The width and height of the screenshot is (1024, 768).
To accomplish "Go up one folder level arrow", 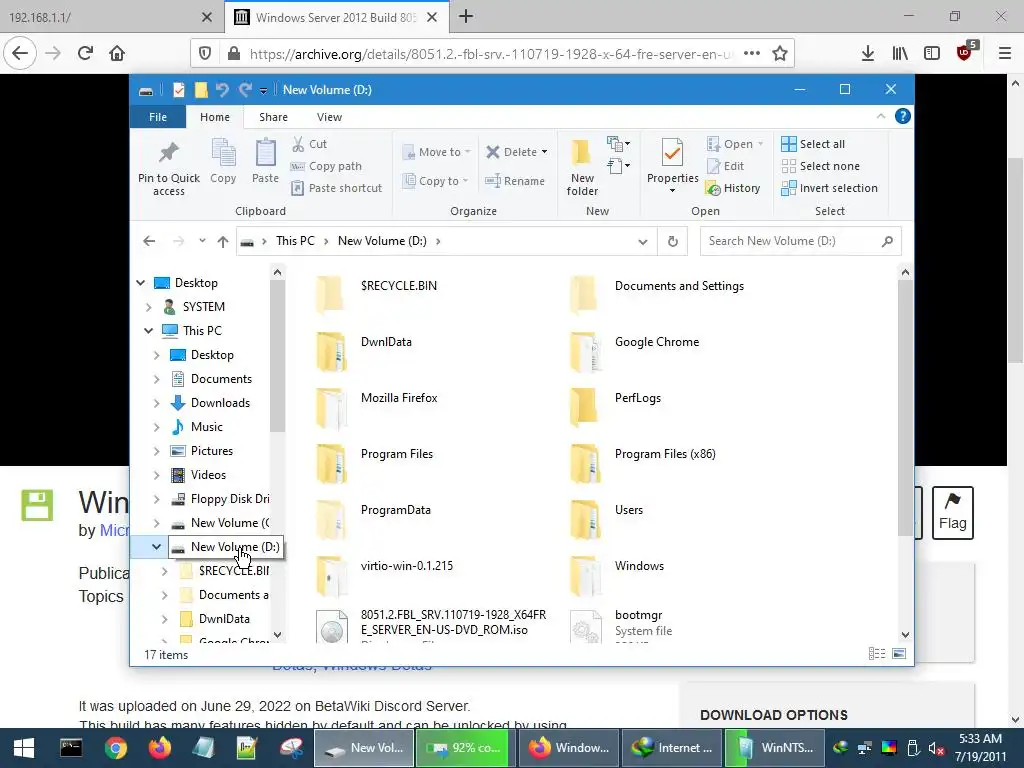I will pos(223,242).
